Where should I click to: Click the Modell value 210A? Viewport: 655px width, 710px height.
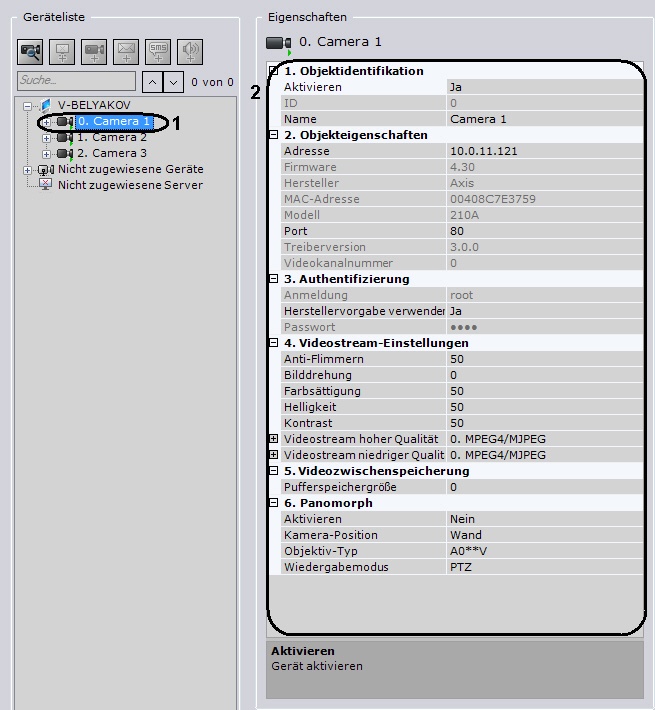pos(545,215)
